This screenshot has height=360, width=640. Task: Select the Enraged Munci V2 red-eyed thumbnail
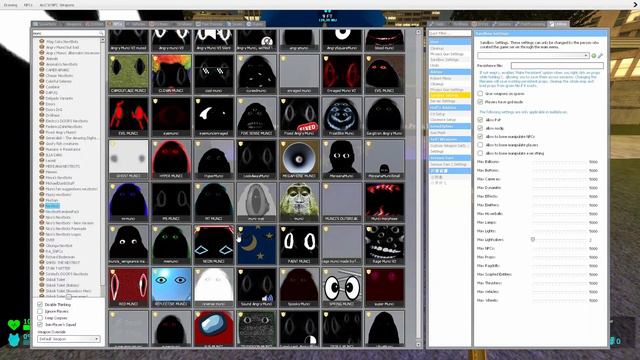click(x=342, y=74)
